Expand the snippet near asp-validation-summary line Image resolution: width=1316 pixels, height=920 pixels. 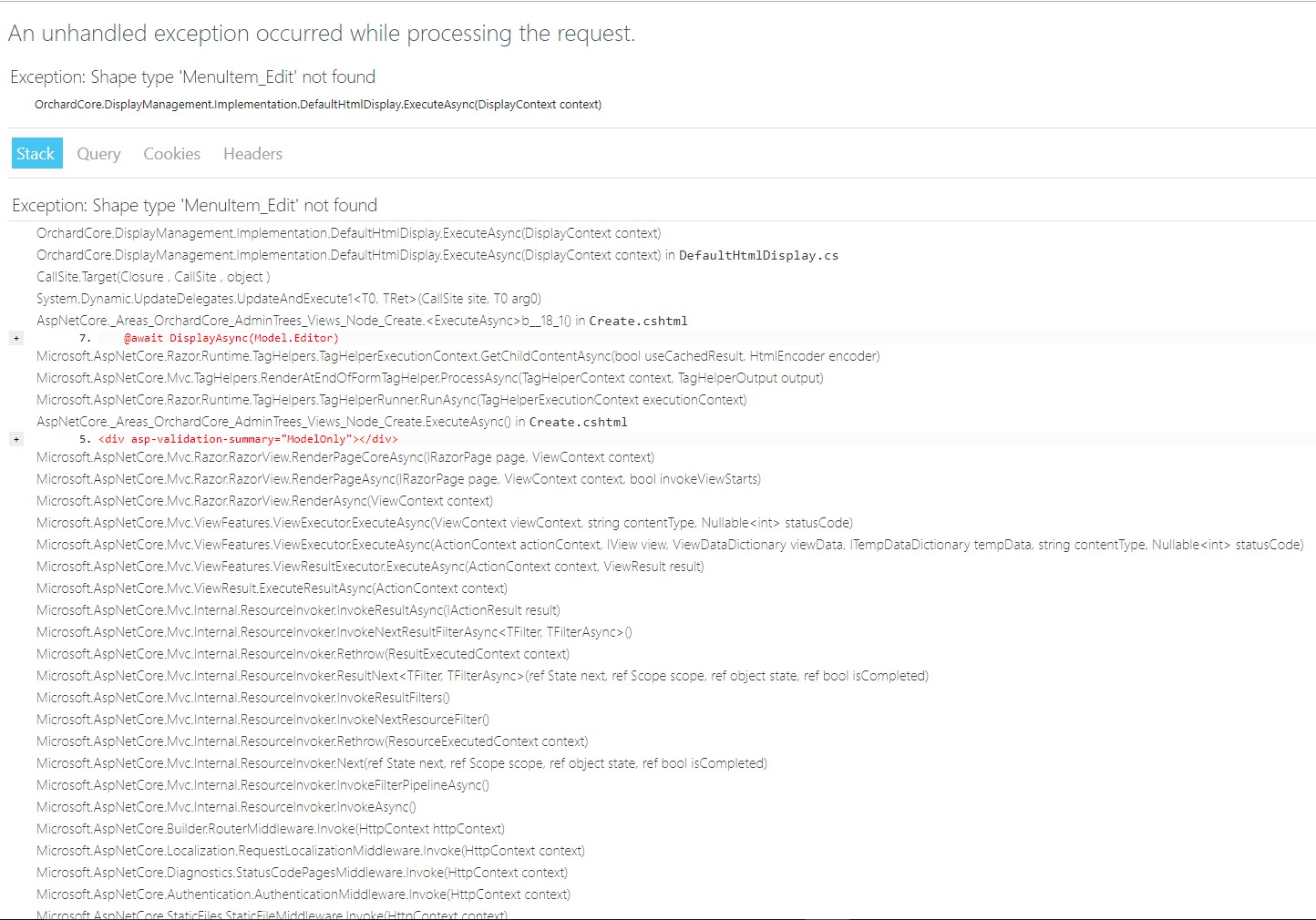(16, 438)
